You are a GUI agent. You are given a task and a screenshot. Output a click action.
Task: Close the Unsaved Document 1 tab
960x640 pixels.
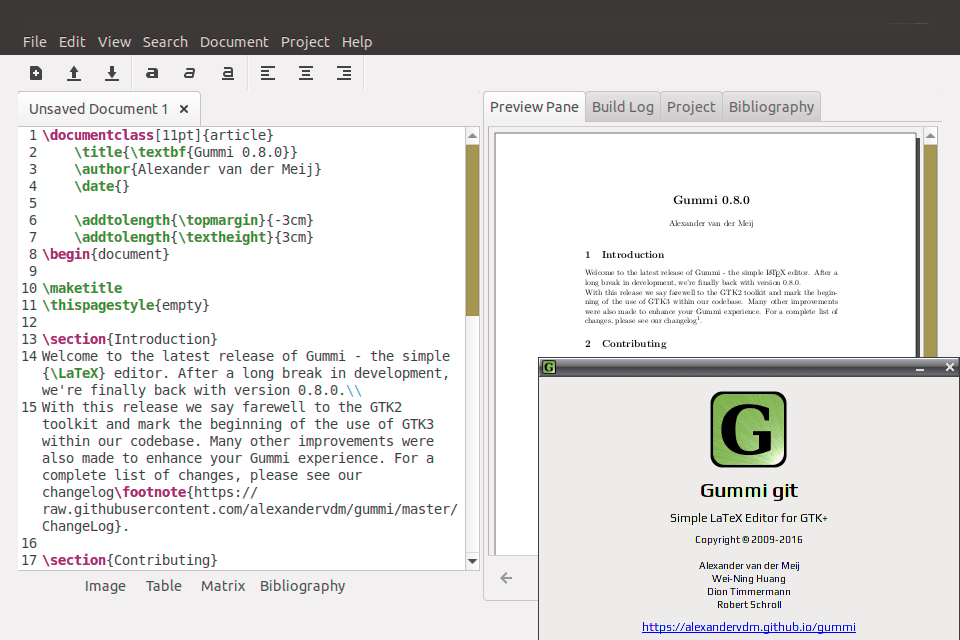(x=183, y=108)
